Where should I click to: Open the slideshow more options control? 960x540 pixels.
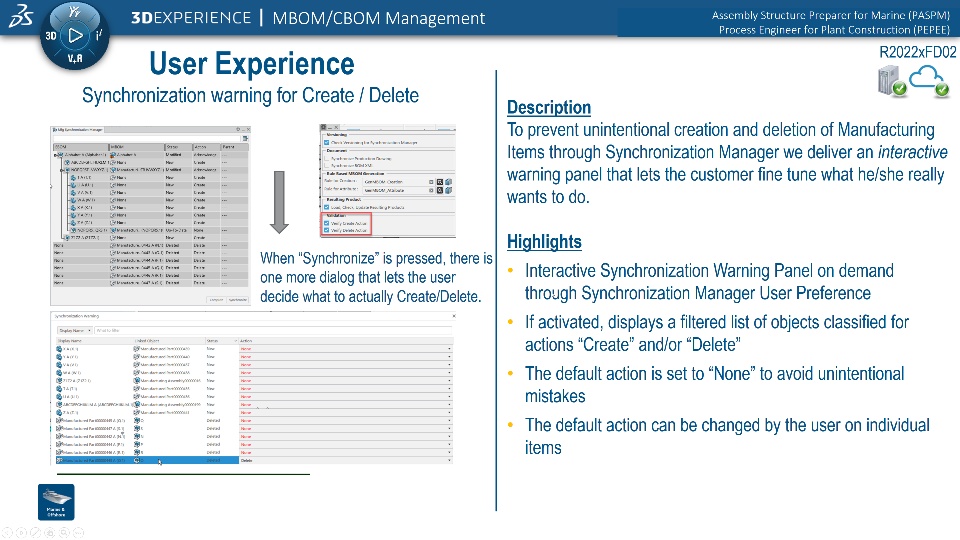pyautogui.click(x=78, y=533)
